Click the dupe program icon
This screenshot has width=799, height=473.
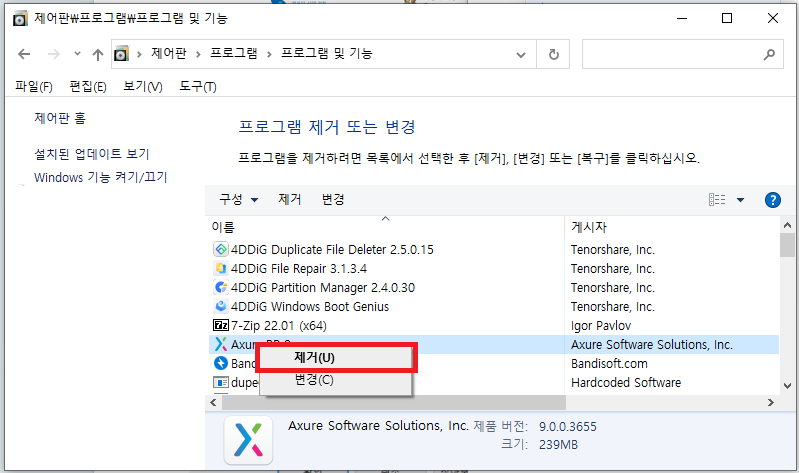pos(221,382)
